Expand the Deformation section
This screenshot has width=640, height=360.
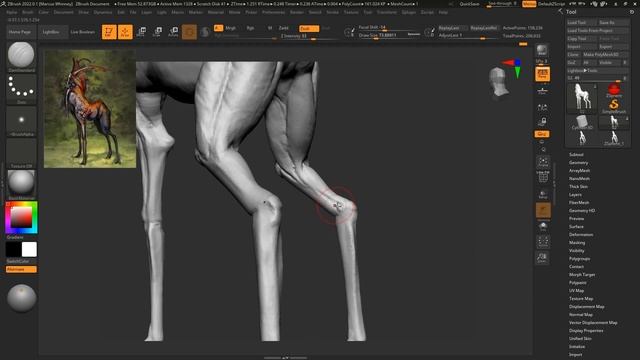click(x=581, y=235)
